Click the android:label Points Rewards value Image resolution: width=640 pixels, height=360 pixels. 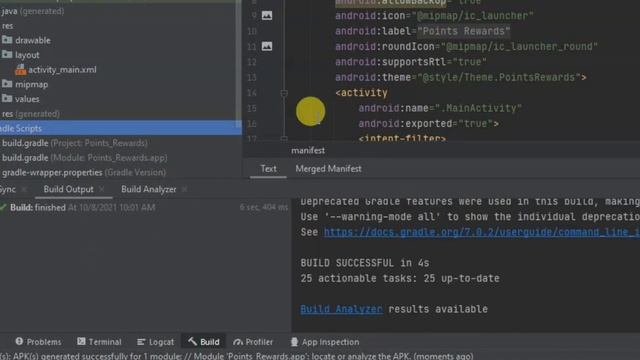pos(464,31)
